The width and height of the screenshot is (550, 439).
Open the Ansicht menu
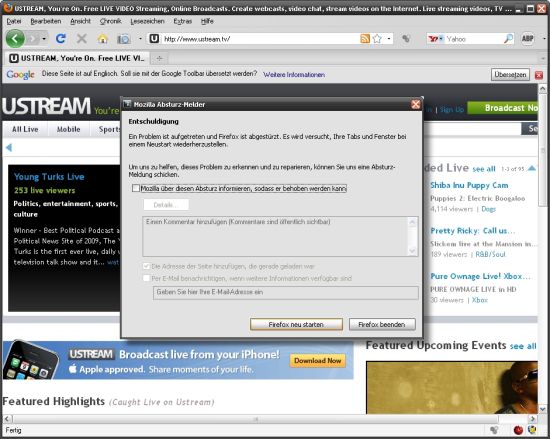[80, 21]
